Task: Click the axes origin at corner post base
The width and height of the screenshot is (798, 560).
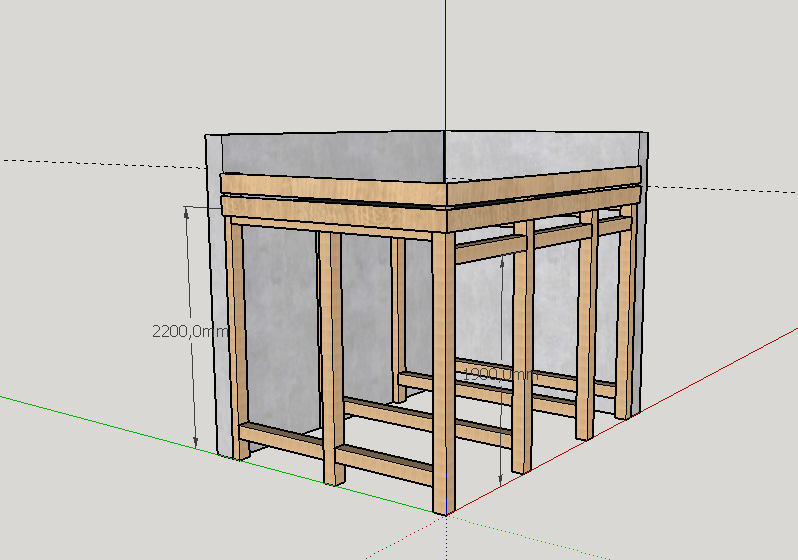Action: tap(446, 515)
